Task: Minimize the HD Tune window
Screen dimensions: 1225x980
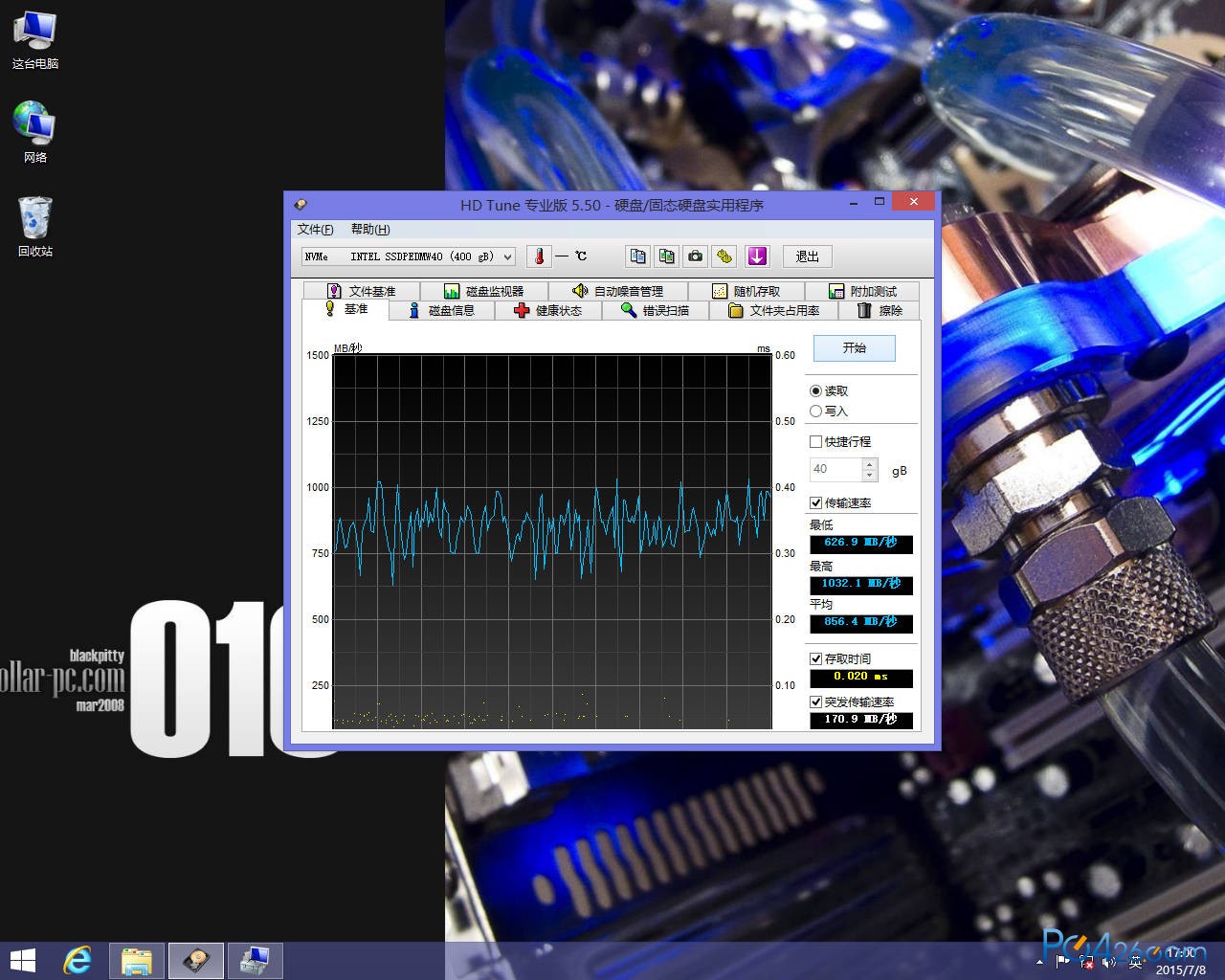Action: pyautogui.click(x=854, y=201)
